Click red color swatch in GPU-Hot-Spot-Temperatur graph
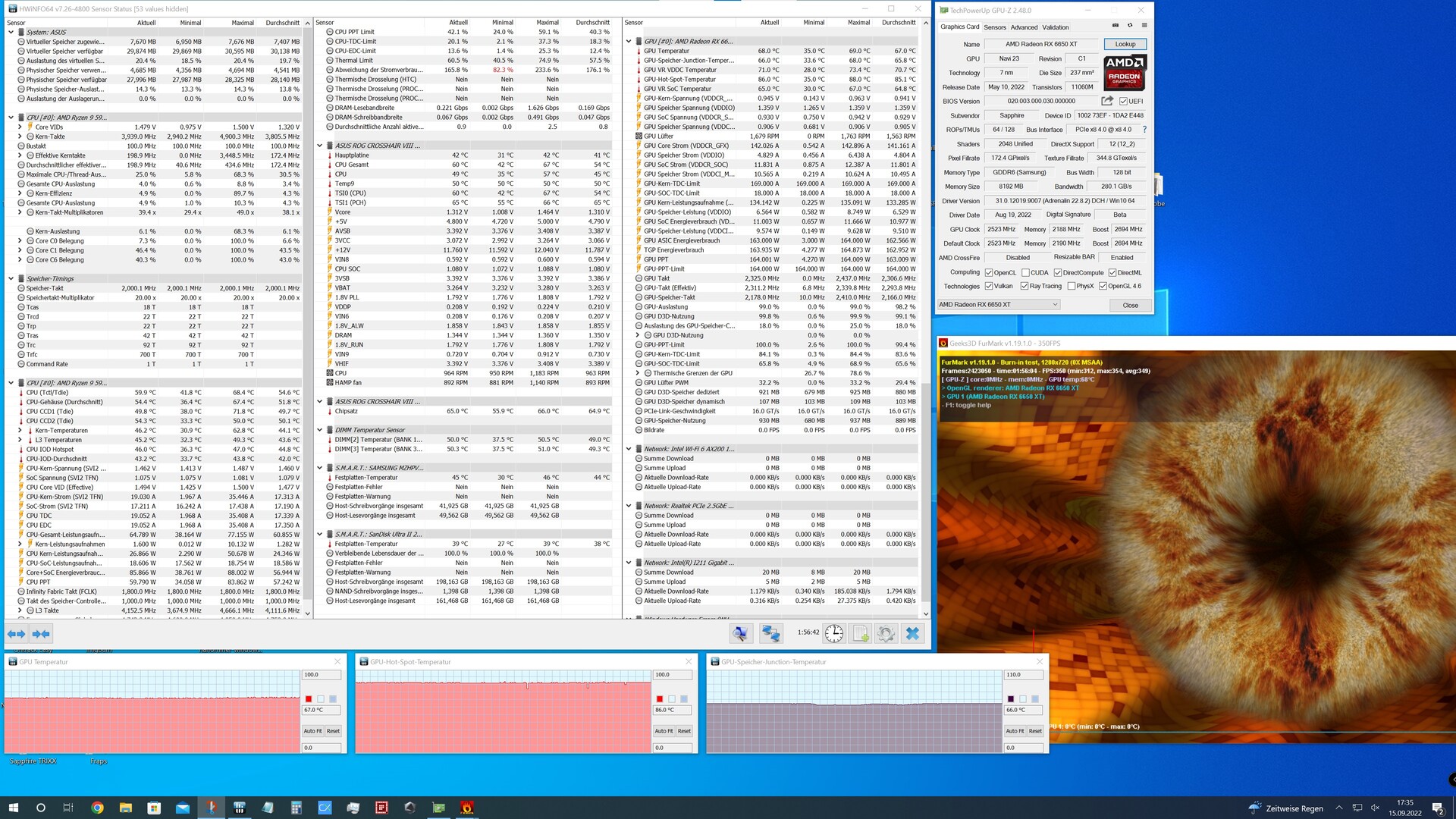1456x819 pixels. click(x=660, y=699)
